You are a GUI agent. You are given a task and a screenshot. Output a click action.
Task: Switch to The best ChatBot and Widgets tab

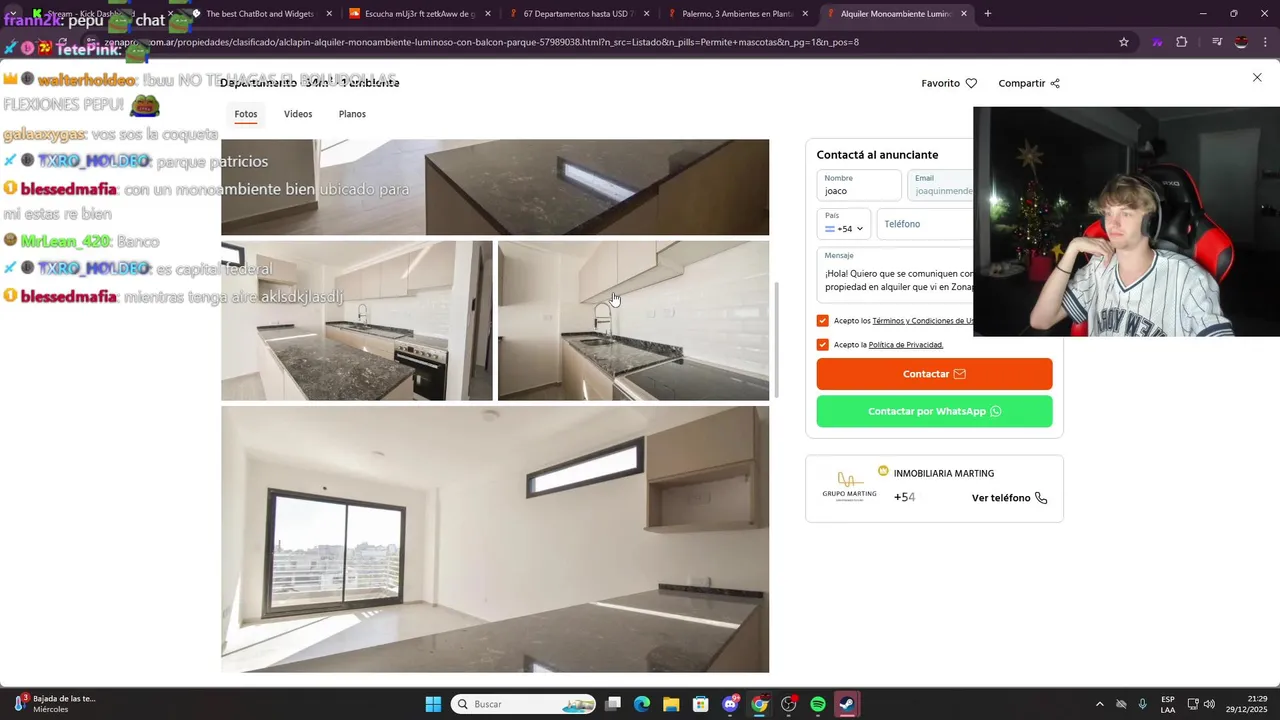259,14
